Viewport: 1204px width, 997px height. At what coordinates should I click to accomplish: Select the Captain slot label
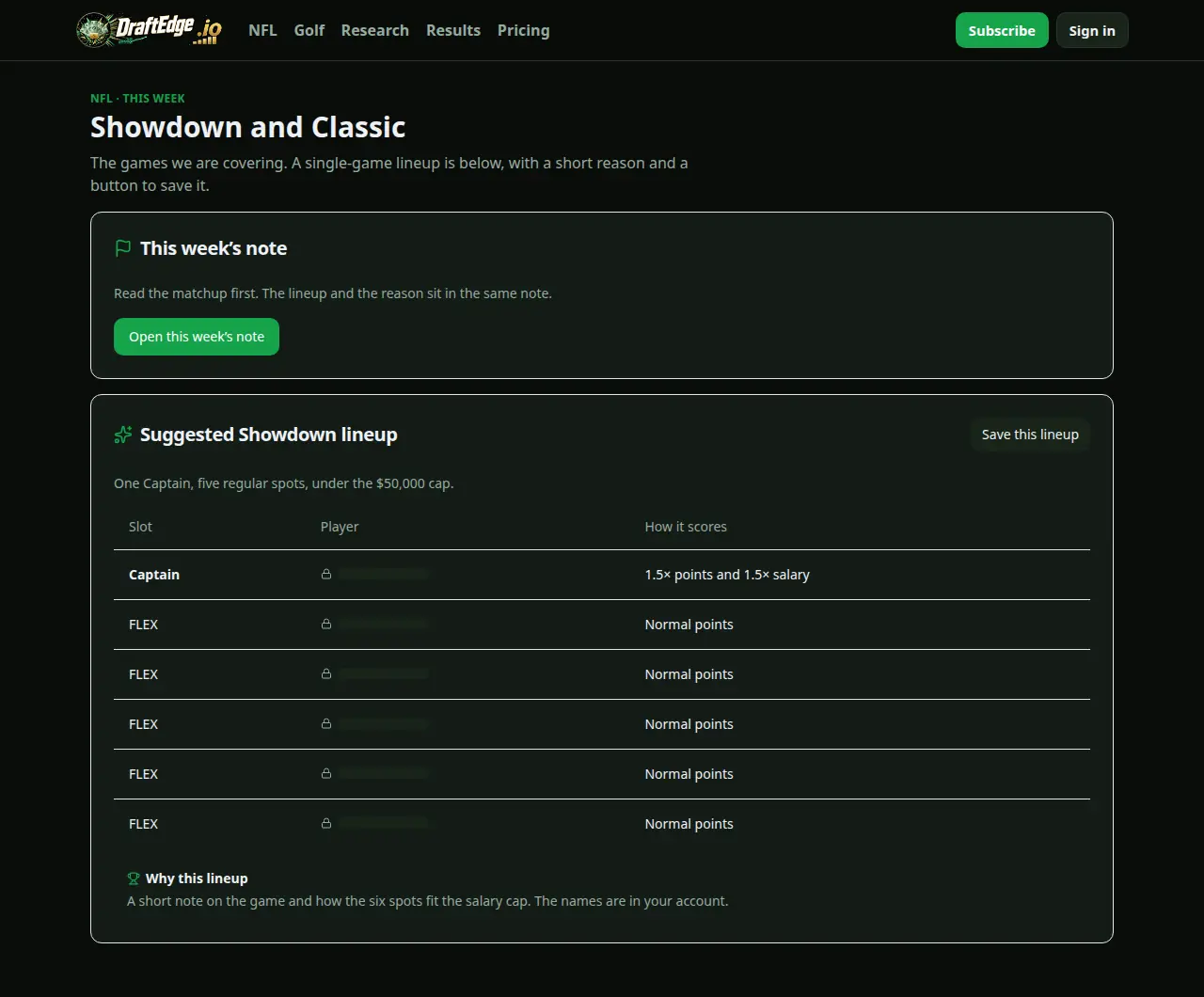[x=154, y=575]
